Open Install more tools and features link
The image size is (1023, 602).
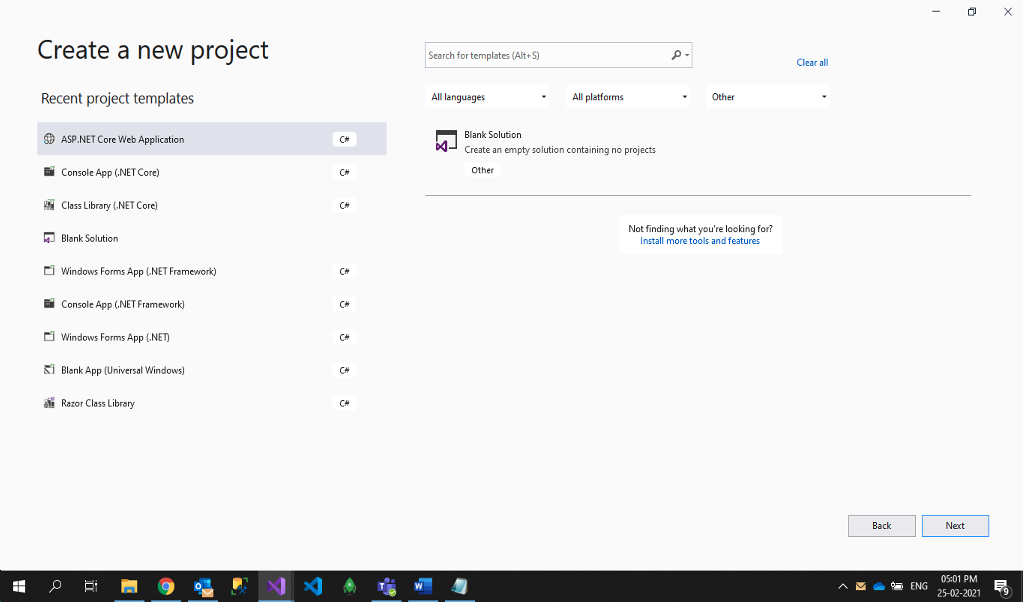coord(699,241)
